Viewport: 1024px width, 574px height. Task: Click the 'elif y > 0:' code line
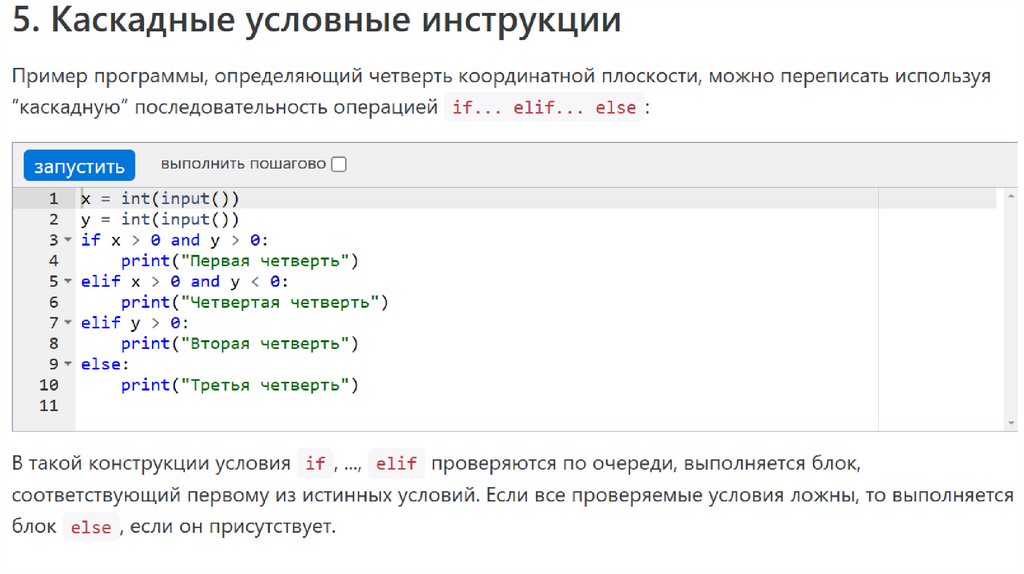pyautogui.click(x=135, y=323)
